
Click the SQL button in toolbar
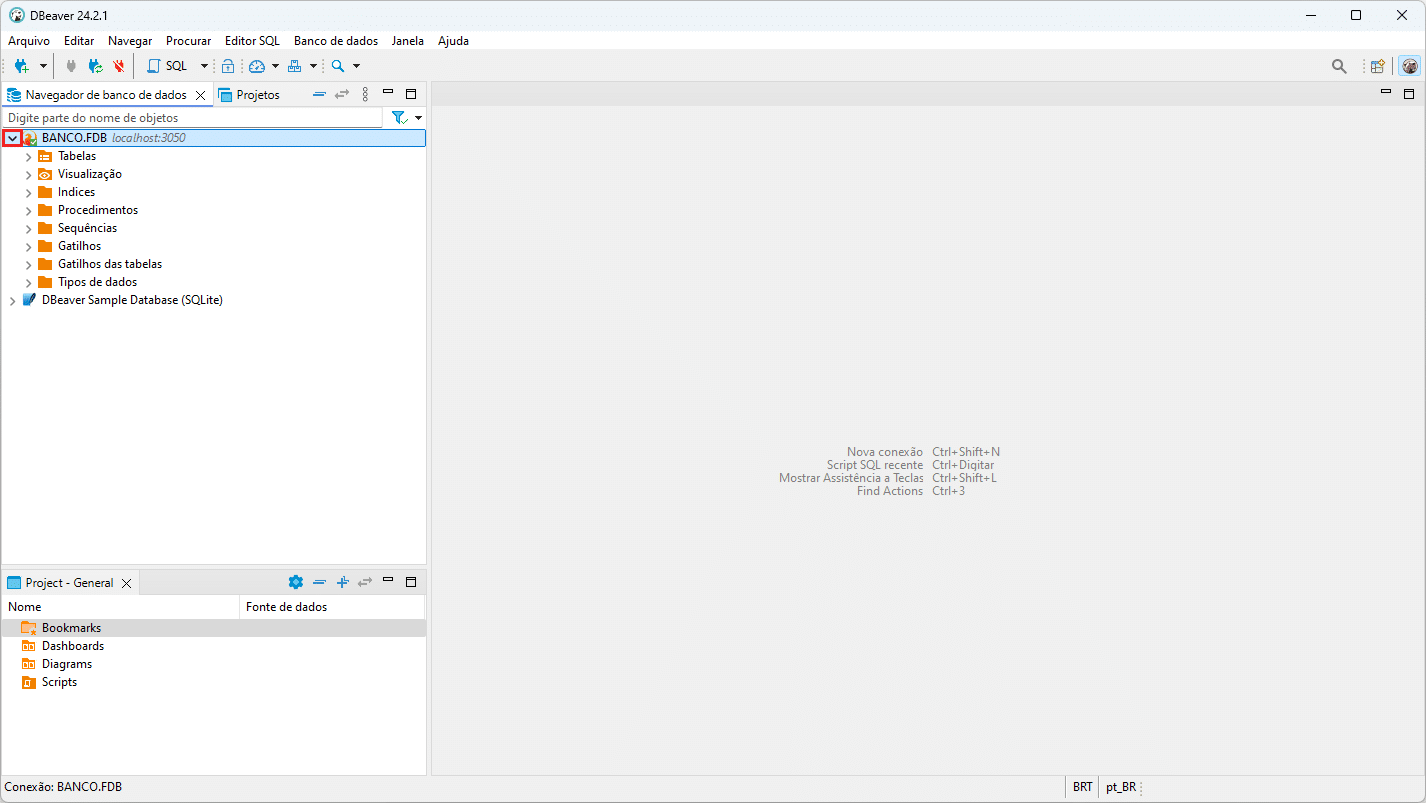pyautogui.click(x=167, y=66)
